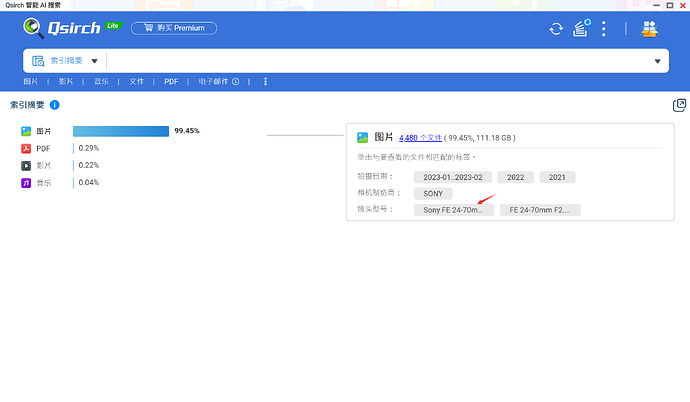Click the 影片 category icon in list
Viewport: 690px width, 402px height.
click(26, 165)
